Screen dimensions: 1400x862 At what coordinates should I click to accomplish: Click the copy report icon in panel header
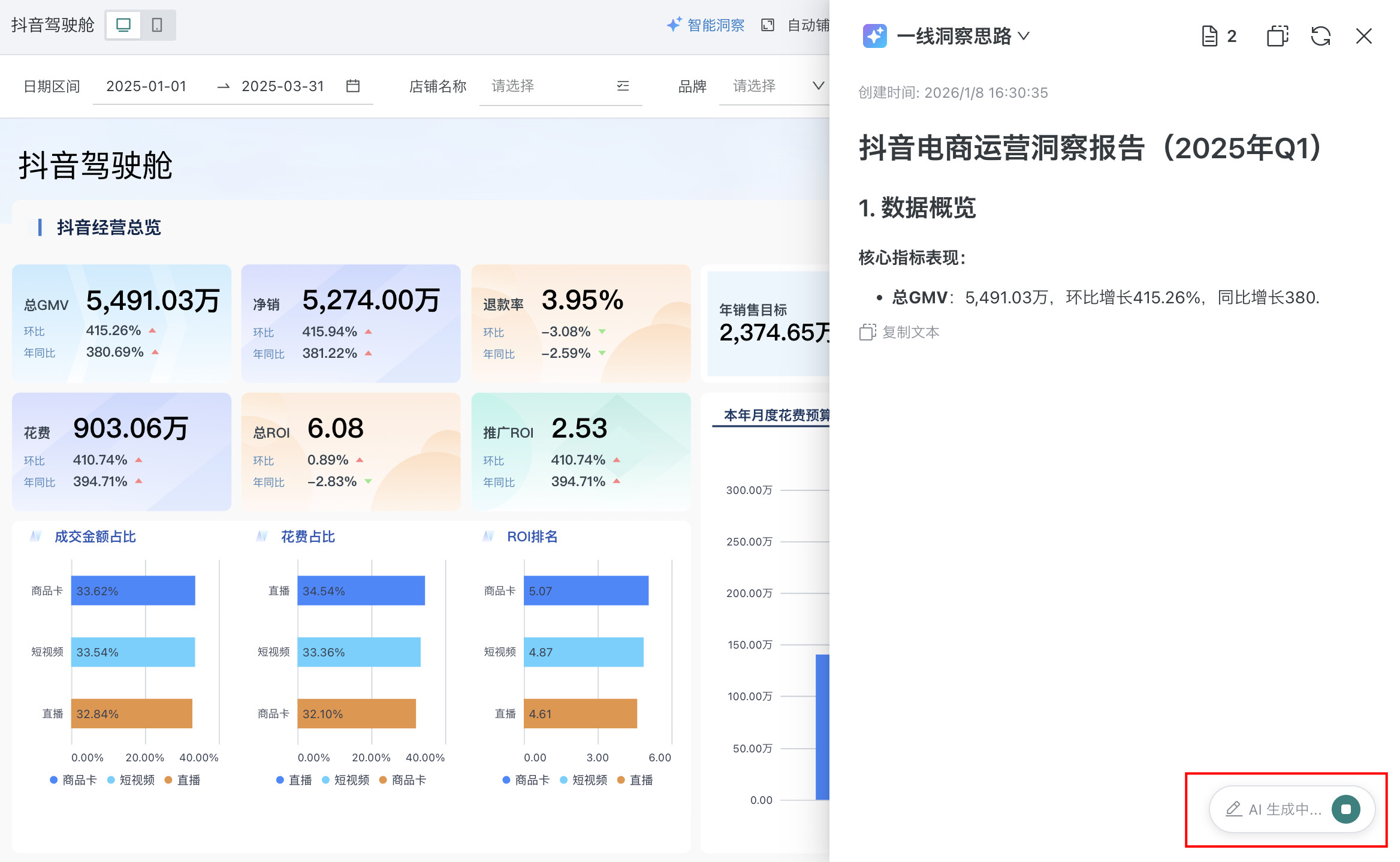pyautogui.click(x=1277, y=36)
